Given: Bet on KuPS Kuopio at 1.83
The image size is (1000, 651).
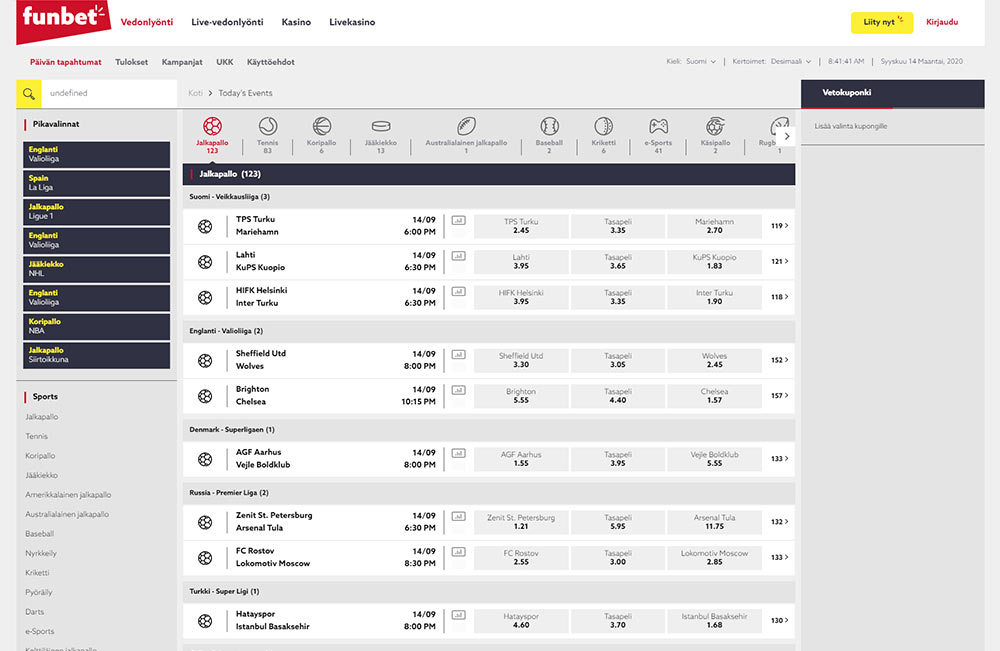Looking at the screenshot, I should tap(714, 262).
